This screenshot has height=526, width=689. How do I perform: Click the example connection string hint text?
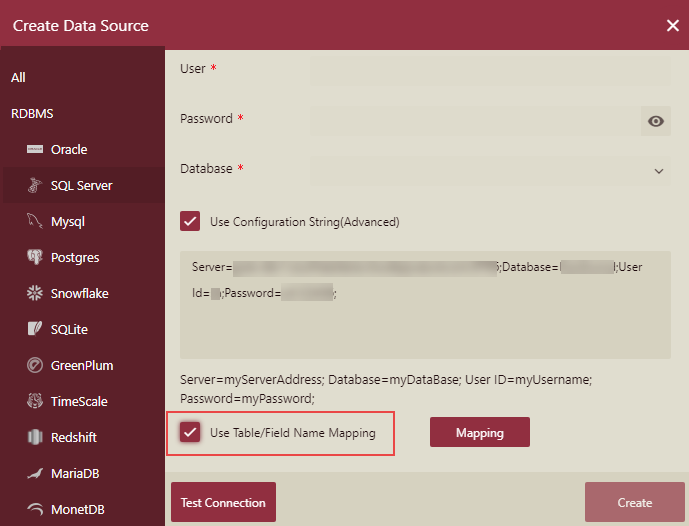pos(386,389)
